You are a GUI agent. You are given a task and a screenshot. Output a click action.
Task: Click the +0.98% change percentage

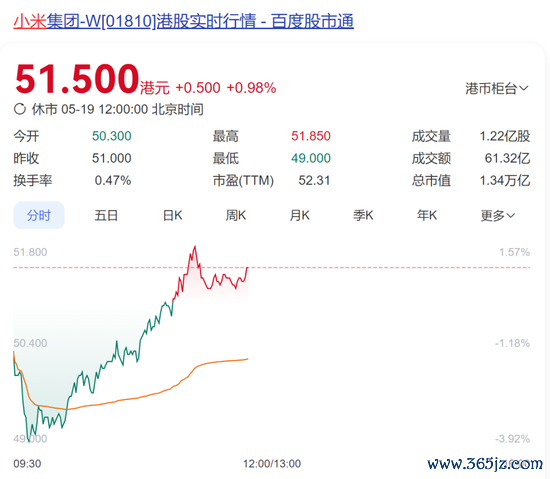tap(251, 88)
